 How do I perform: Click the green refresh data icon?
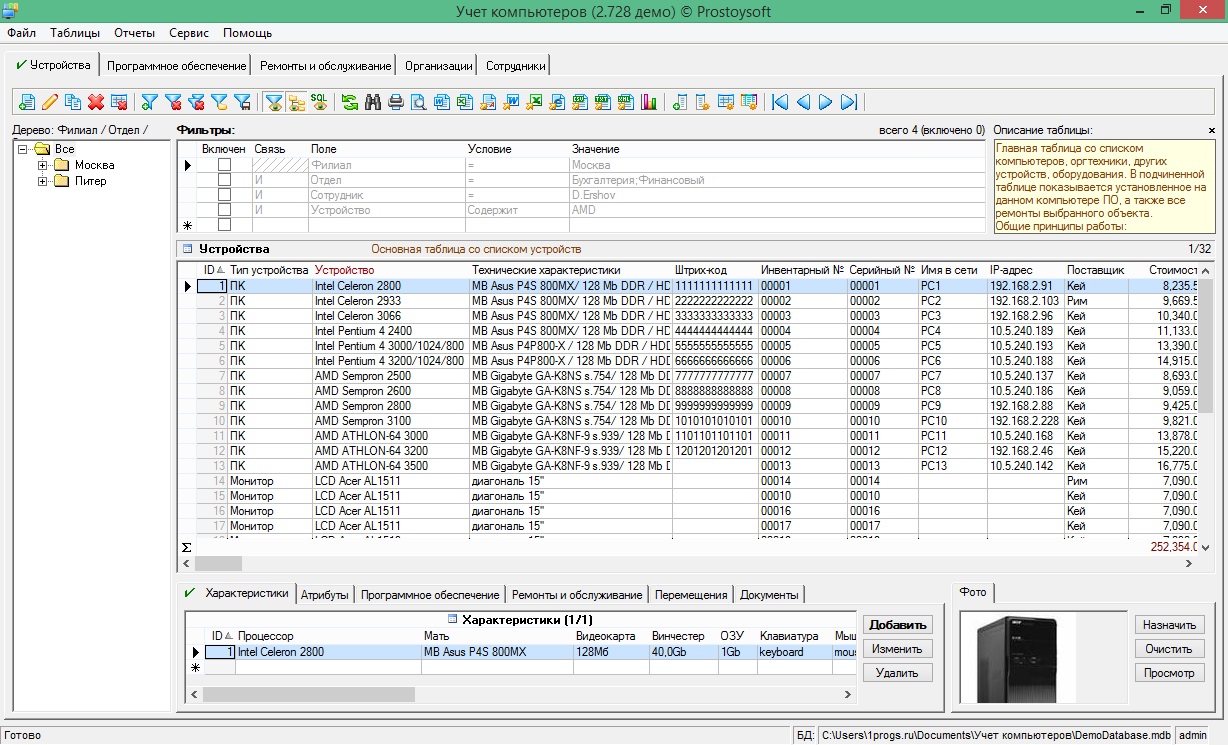tap(349, 101)
